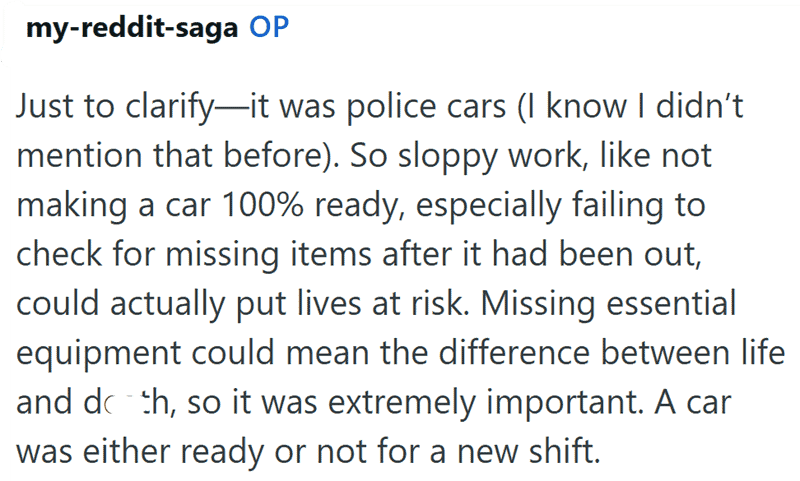Viewport: 800px width, 481px height.
Task: Click the text "Missing essential"
Action: point(608,305)
